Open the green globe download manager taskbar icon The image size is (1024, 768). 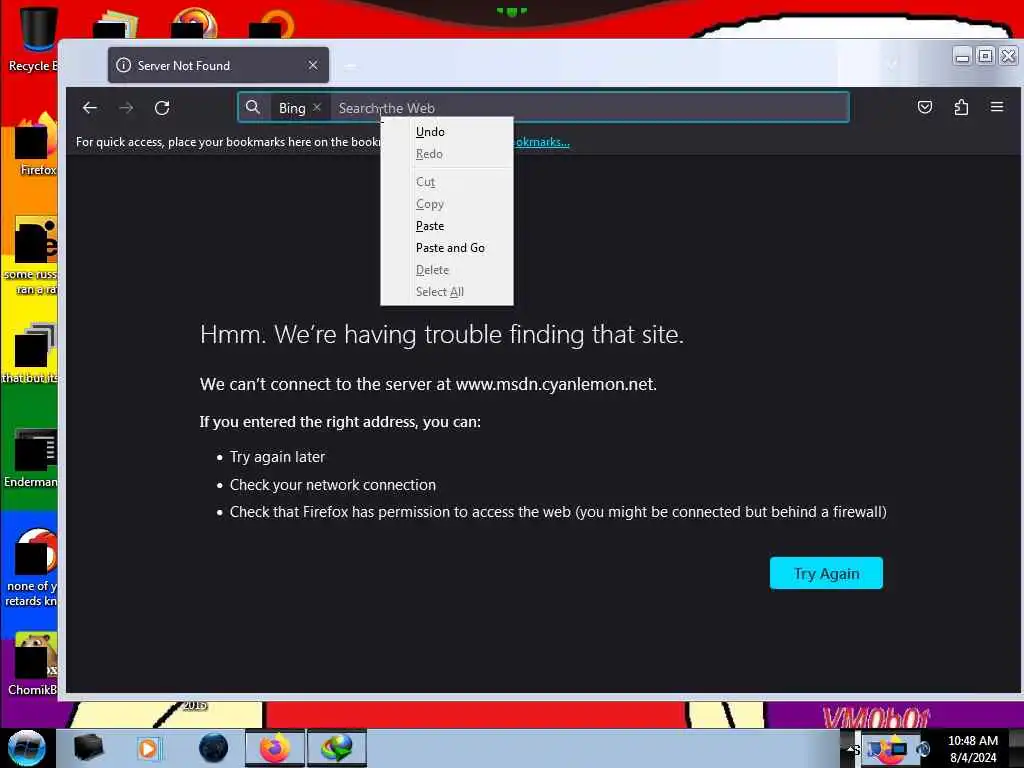click(x=336, y=748)
